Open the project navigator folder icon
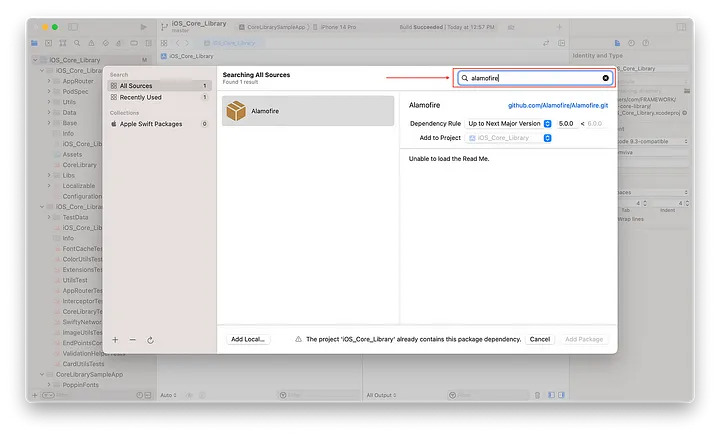Screen dimensions: 720x437 [x=35, y=43]
